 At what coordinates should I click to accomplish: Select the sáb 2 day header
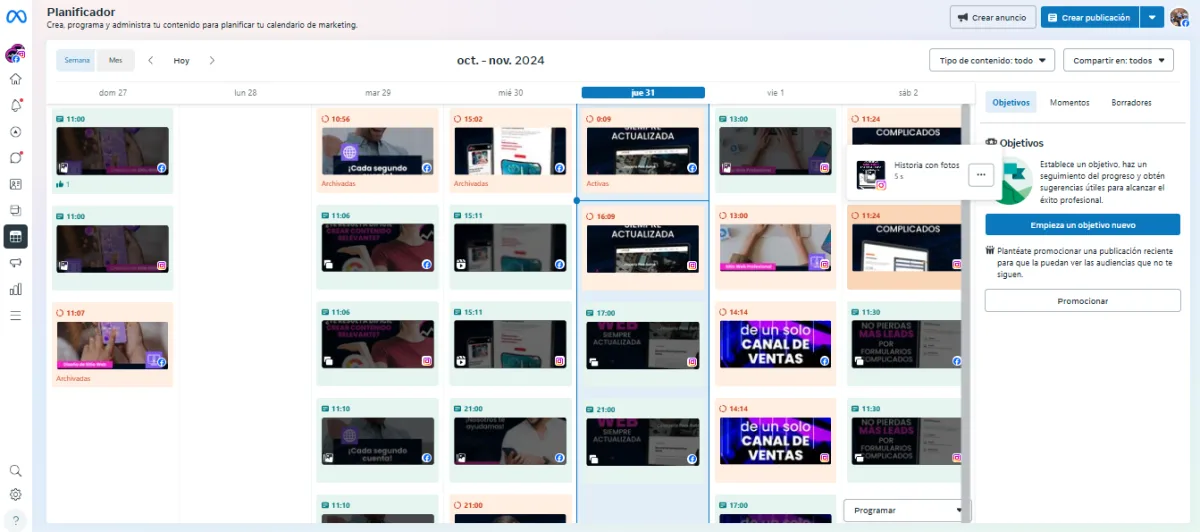point(908,92)
